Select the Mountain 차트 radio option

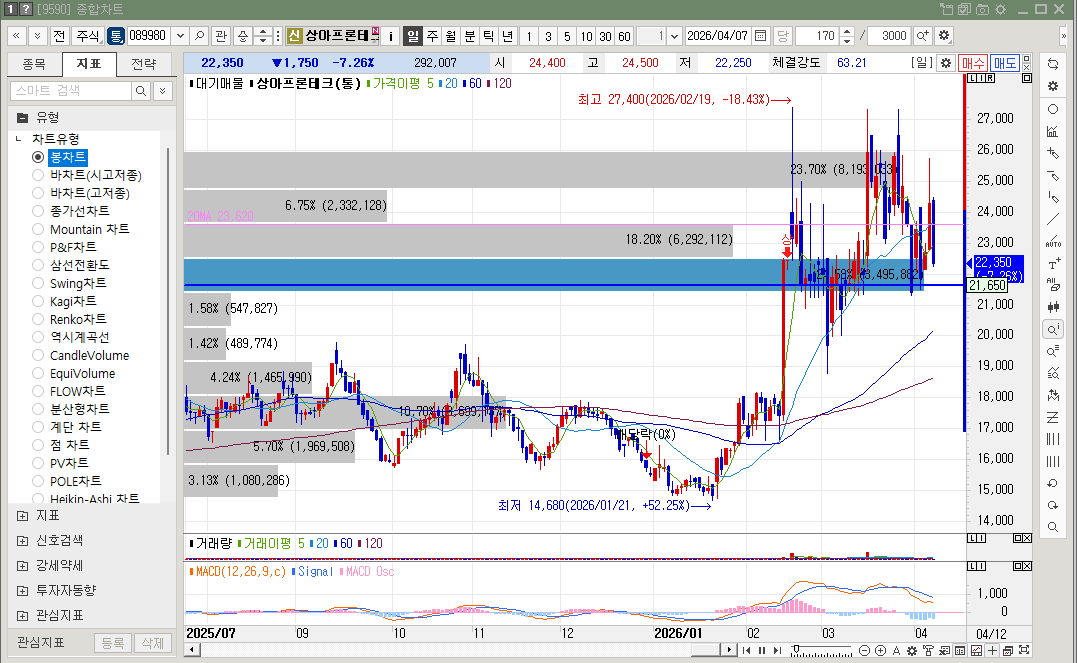tap(38, 229)
